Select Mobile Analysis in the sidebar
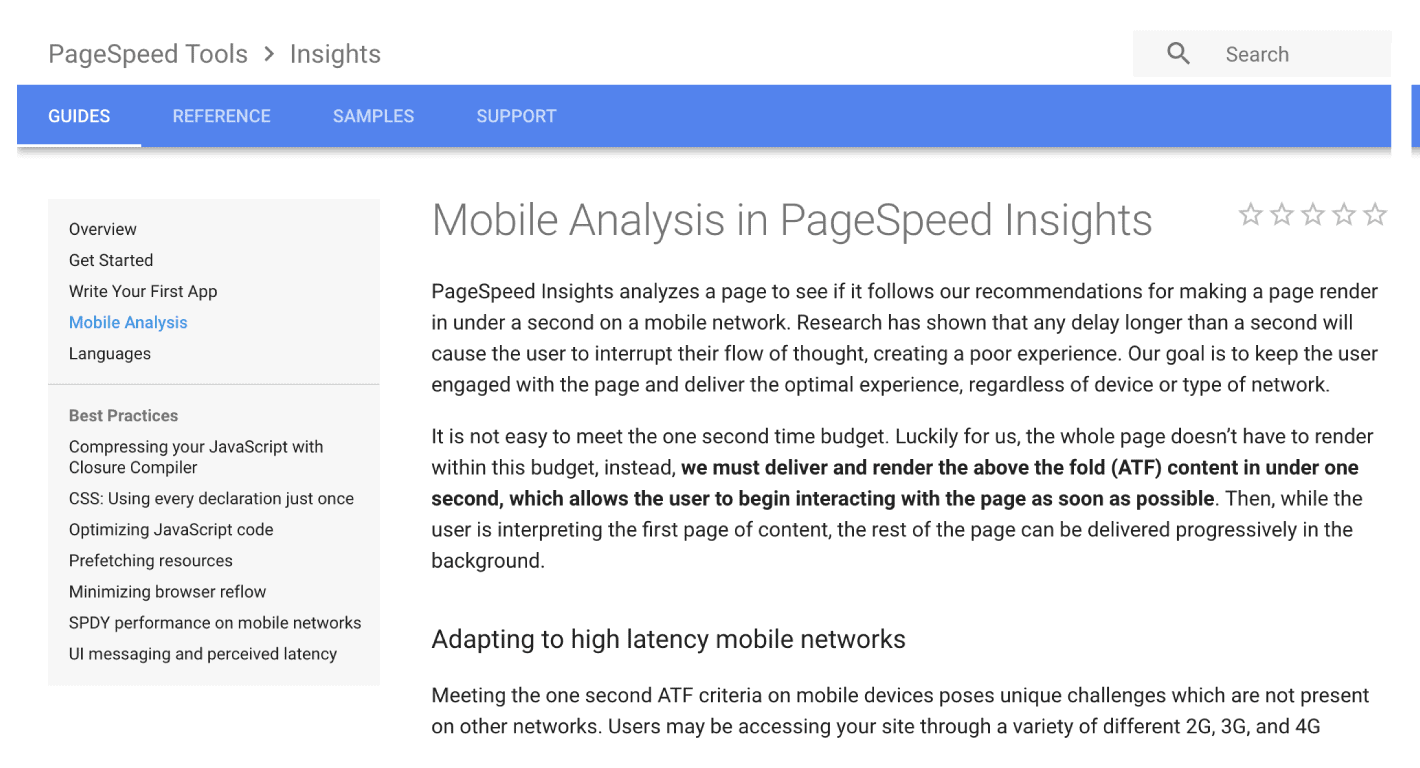The width and height of the screenshot is (1420, 768). tap(128, 322)
